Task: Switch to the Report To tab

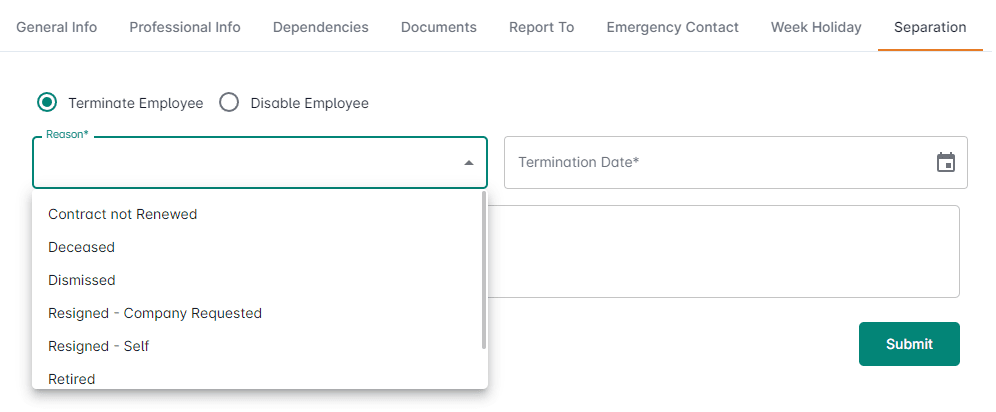Action: 541,27
